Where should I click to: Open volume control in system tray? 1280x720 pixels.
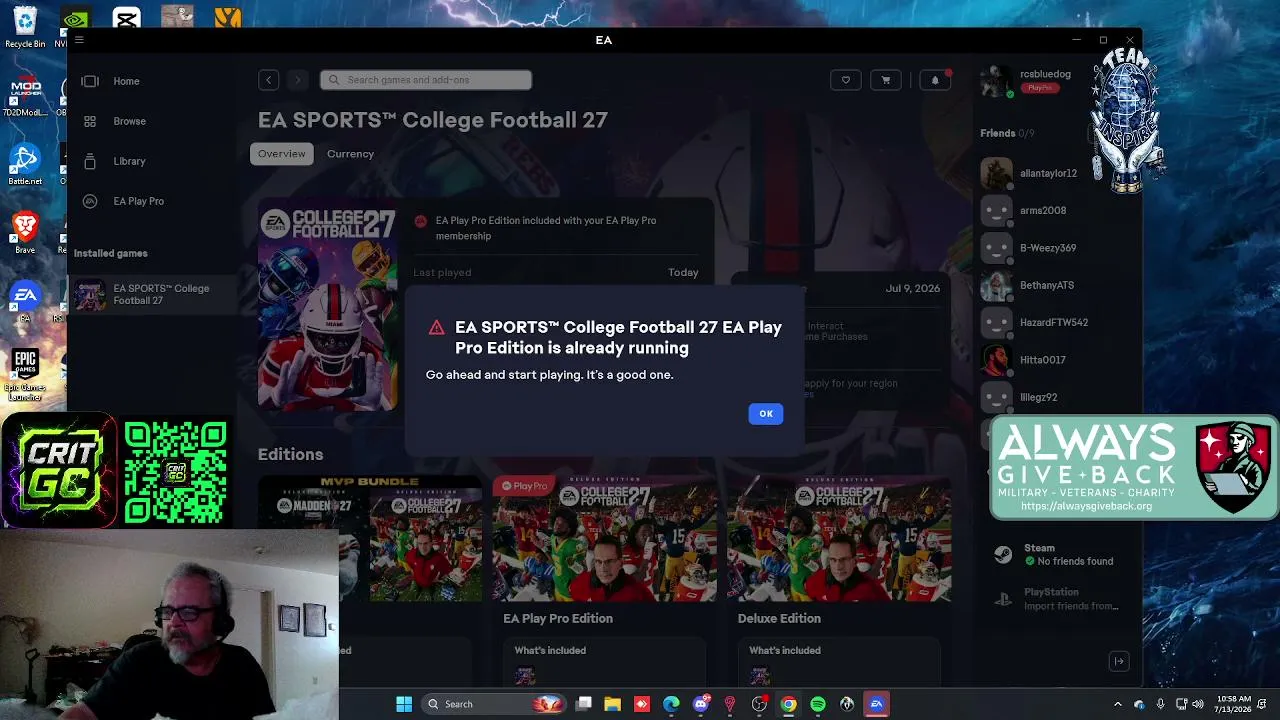point(1197,704)
